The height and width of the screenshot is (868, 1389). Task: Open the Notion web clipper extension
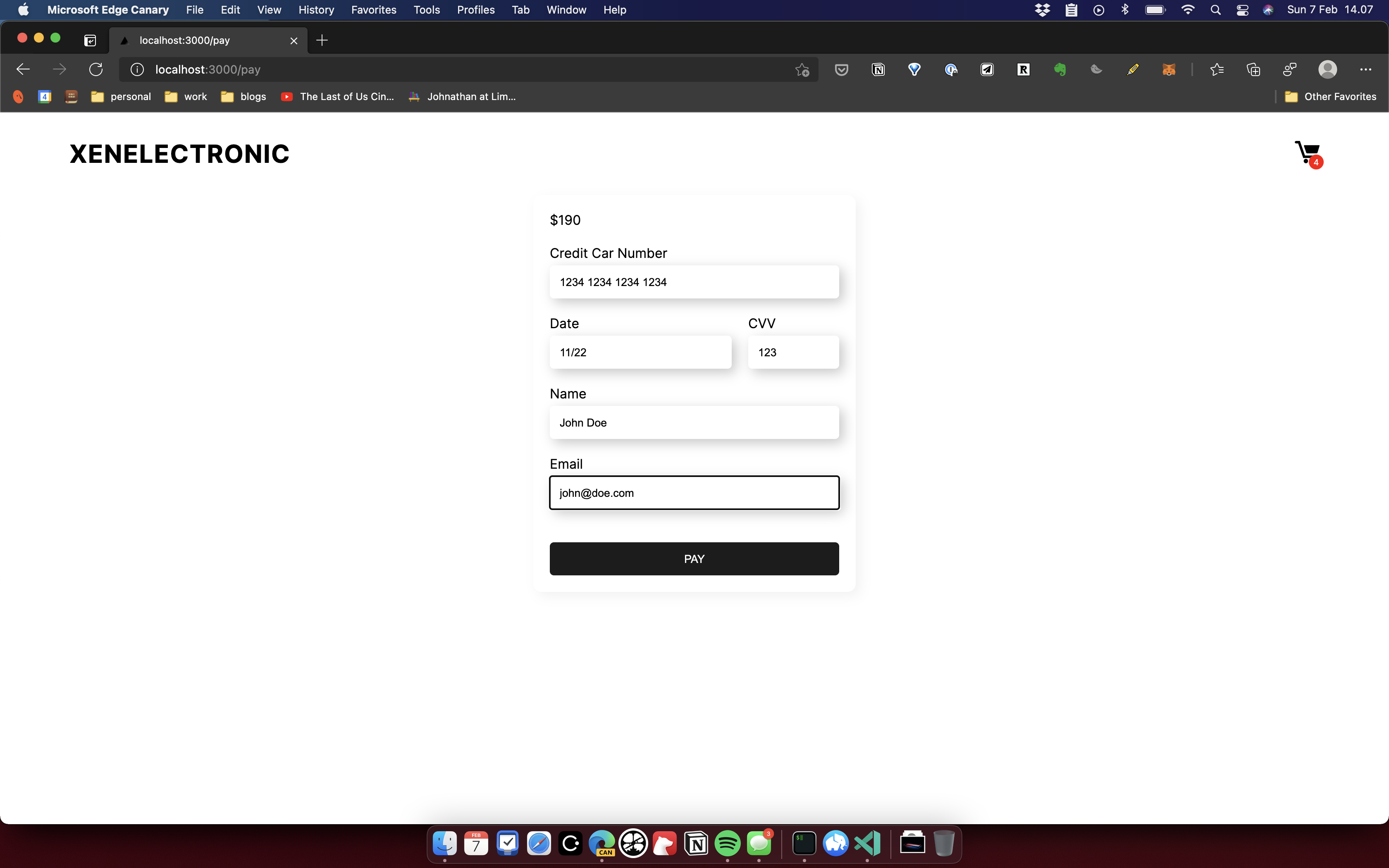click(x=878, y=69)
